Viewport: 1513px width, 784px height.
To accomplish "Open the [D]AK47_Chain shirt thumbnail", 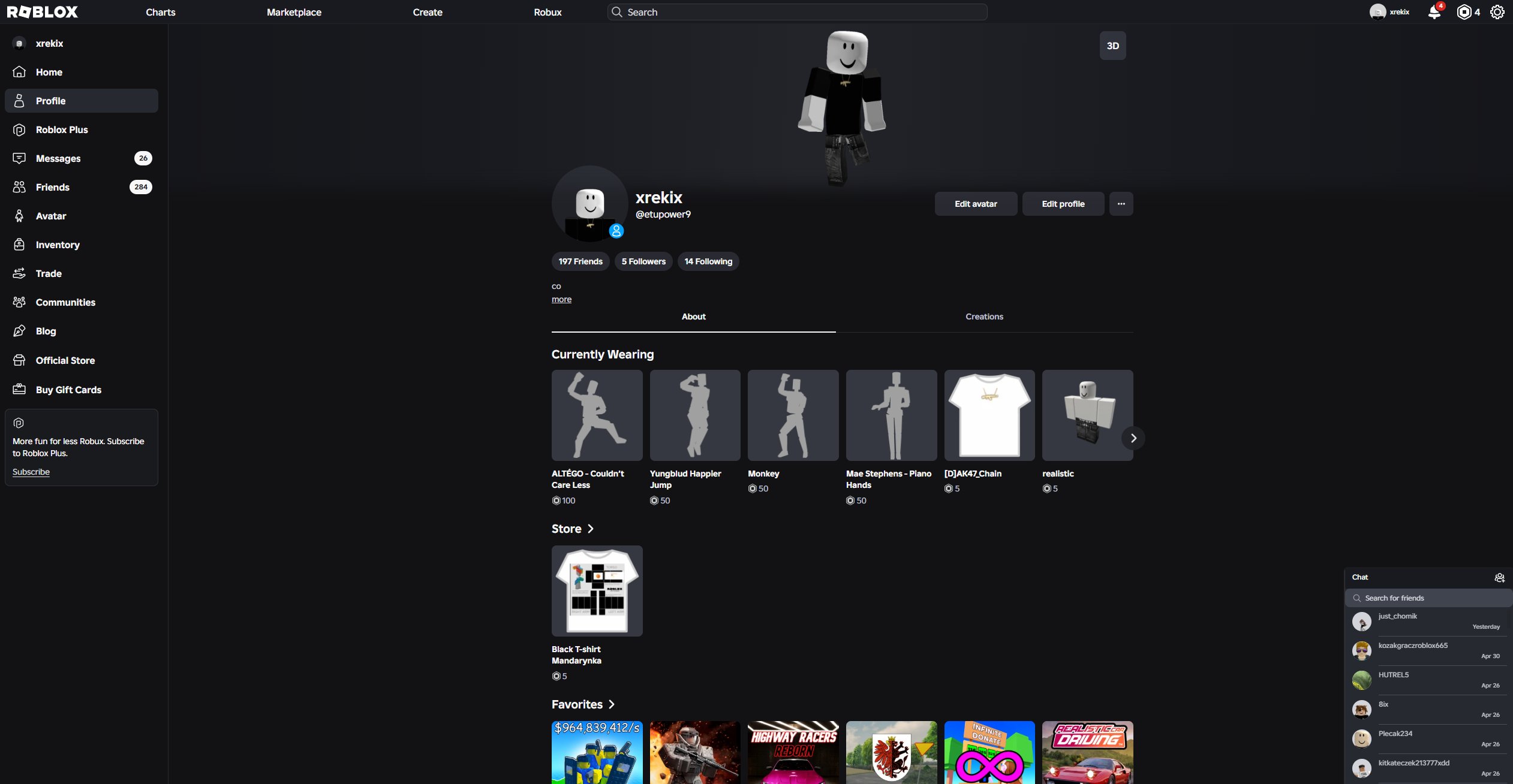I will (x=989, y=415).
